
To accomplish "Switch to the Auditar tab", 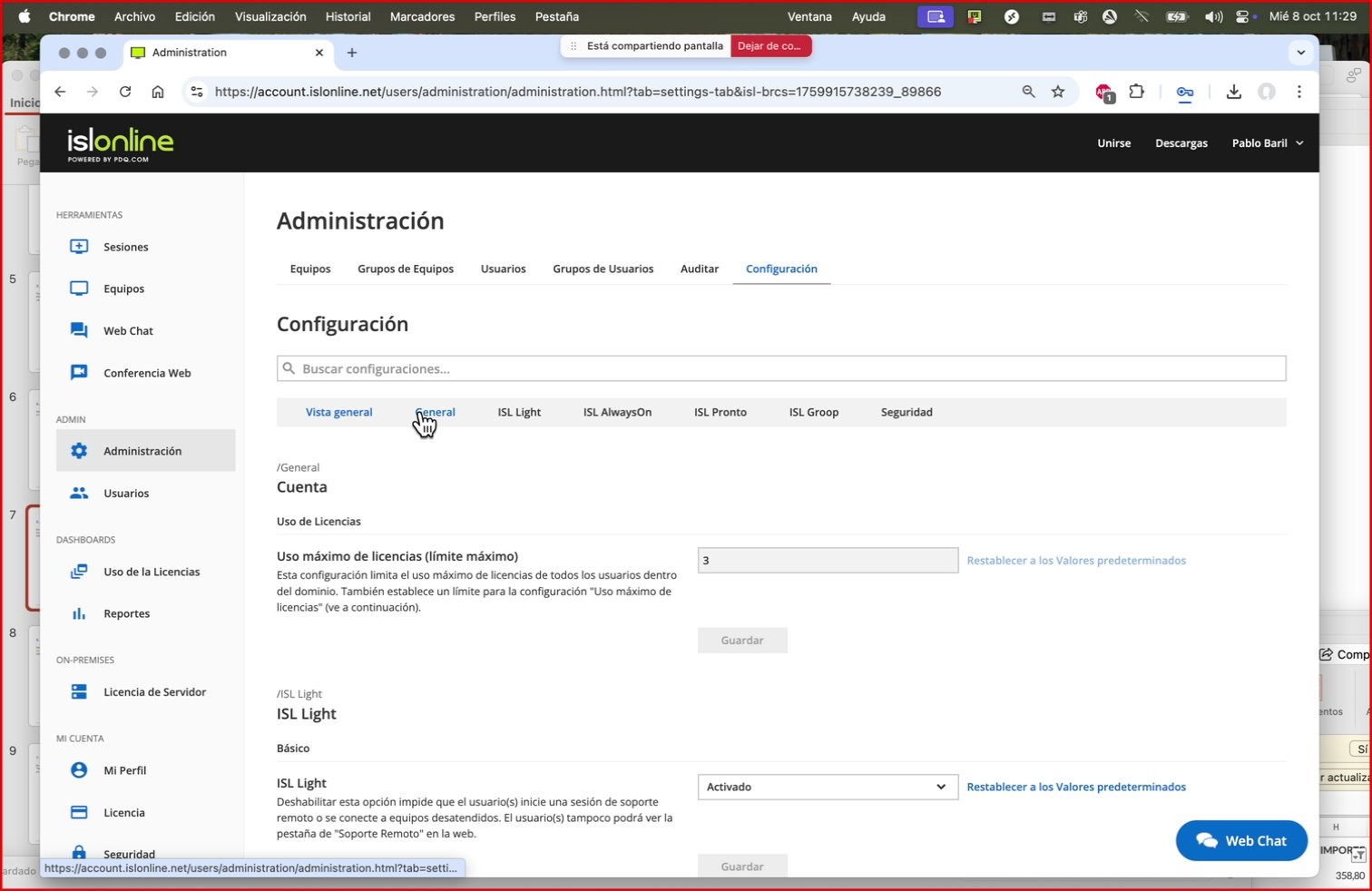I will click(x=699, y=269).
